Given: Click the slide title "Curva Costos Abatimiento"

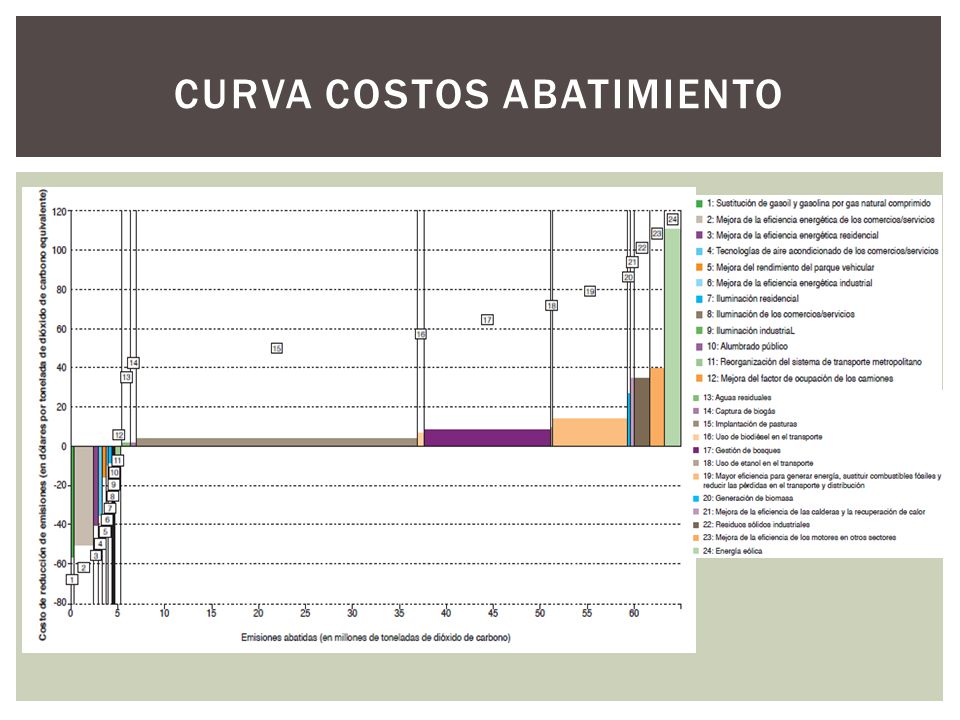Looking at the screenshot, I should click(478, 94).
